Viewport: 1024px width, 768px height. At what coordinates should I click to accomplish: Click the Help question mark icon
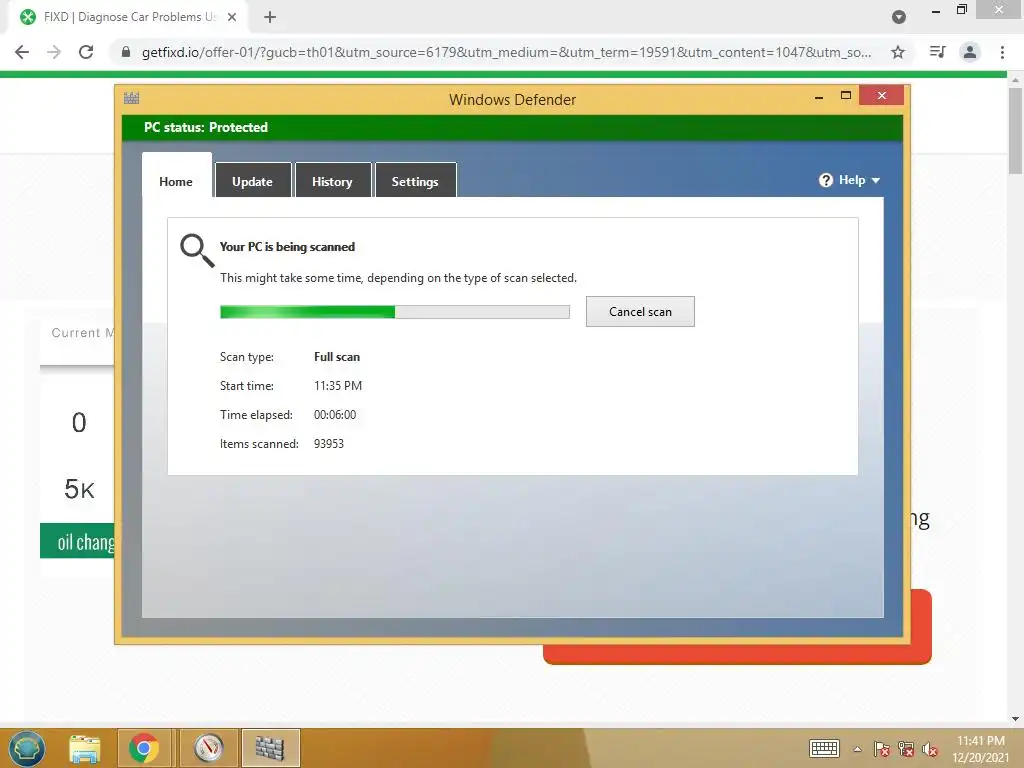point(825,180)
